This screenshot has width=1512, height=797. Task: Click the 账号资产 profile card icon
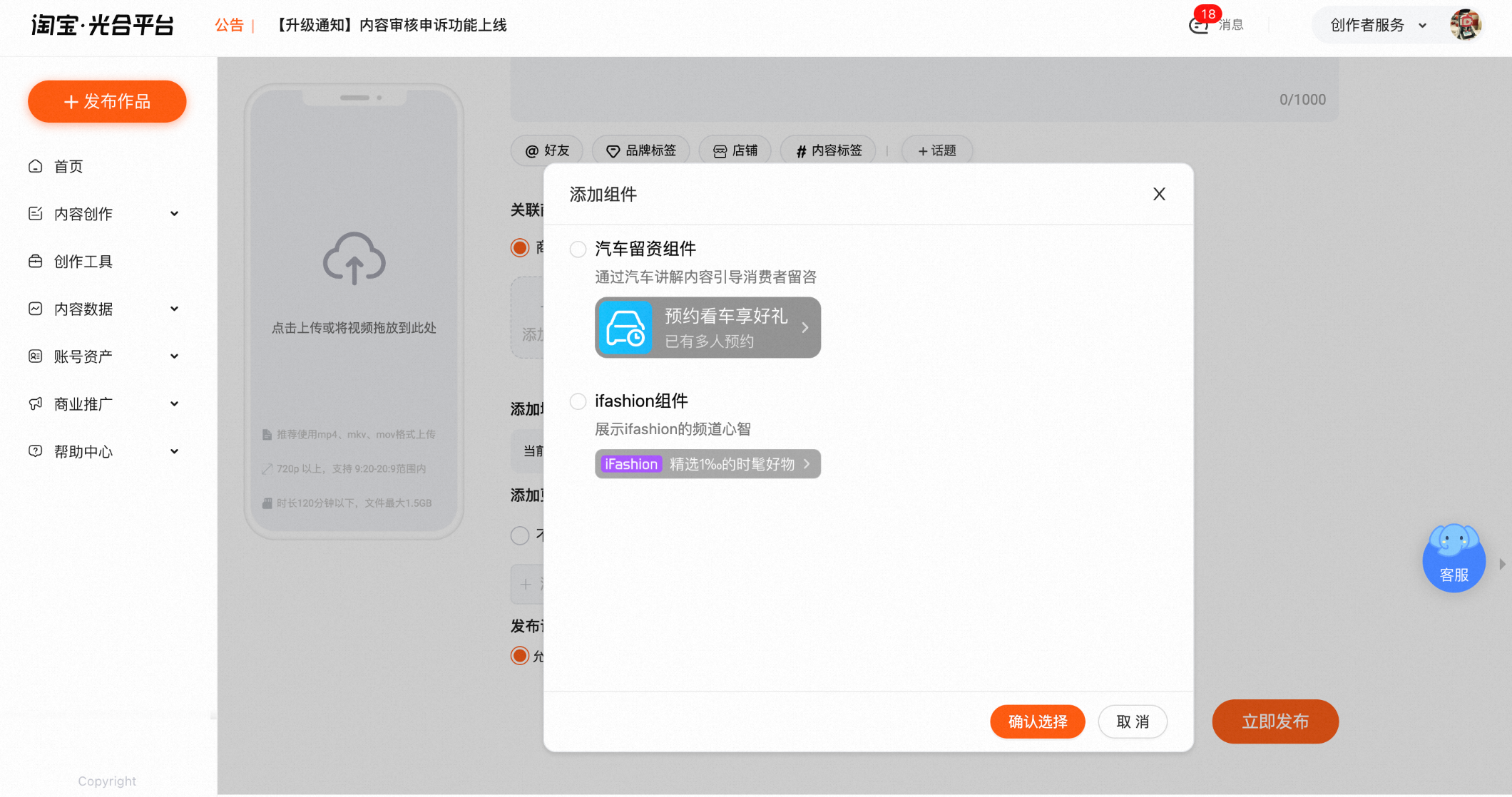click(x=35, y=356)
